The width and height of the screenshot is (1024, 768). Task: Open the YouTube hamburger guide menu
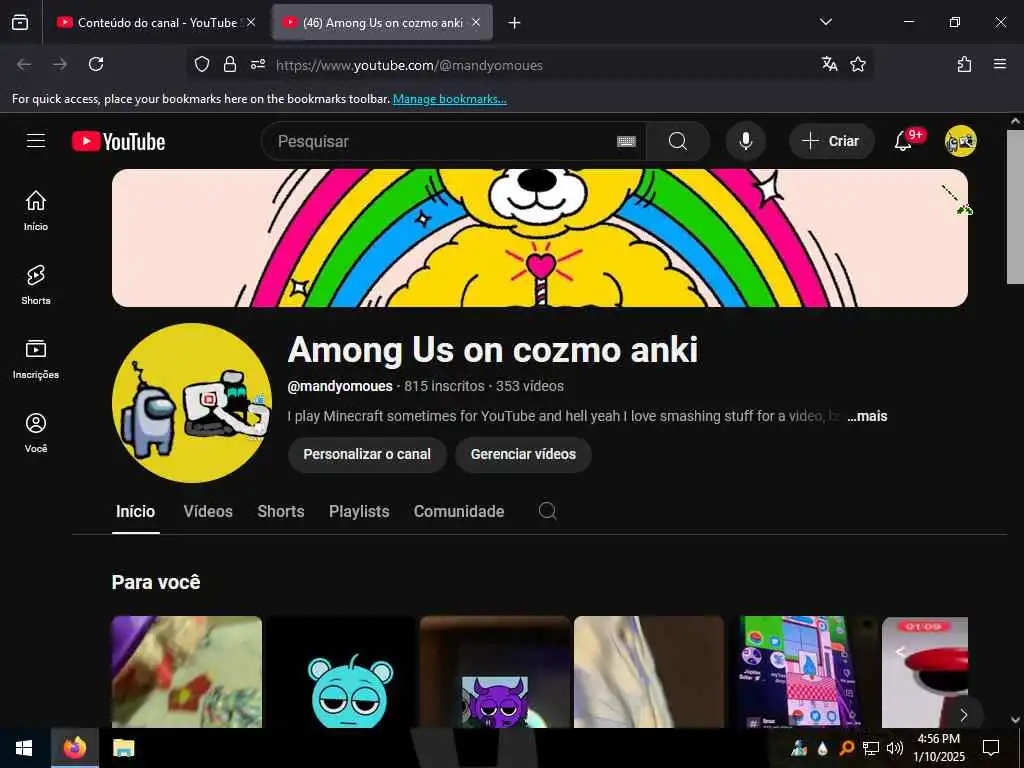[36, 141]
